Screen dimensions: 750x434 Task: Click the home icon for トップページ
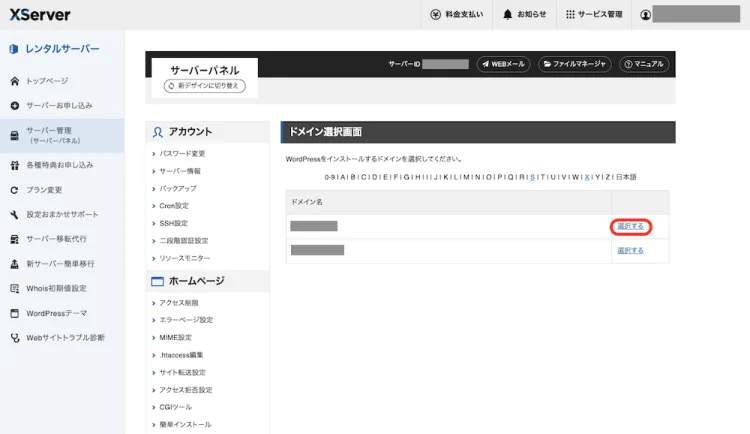coord(14,81)
